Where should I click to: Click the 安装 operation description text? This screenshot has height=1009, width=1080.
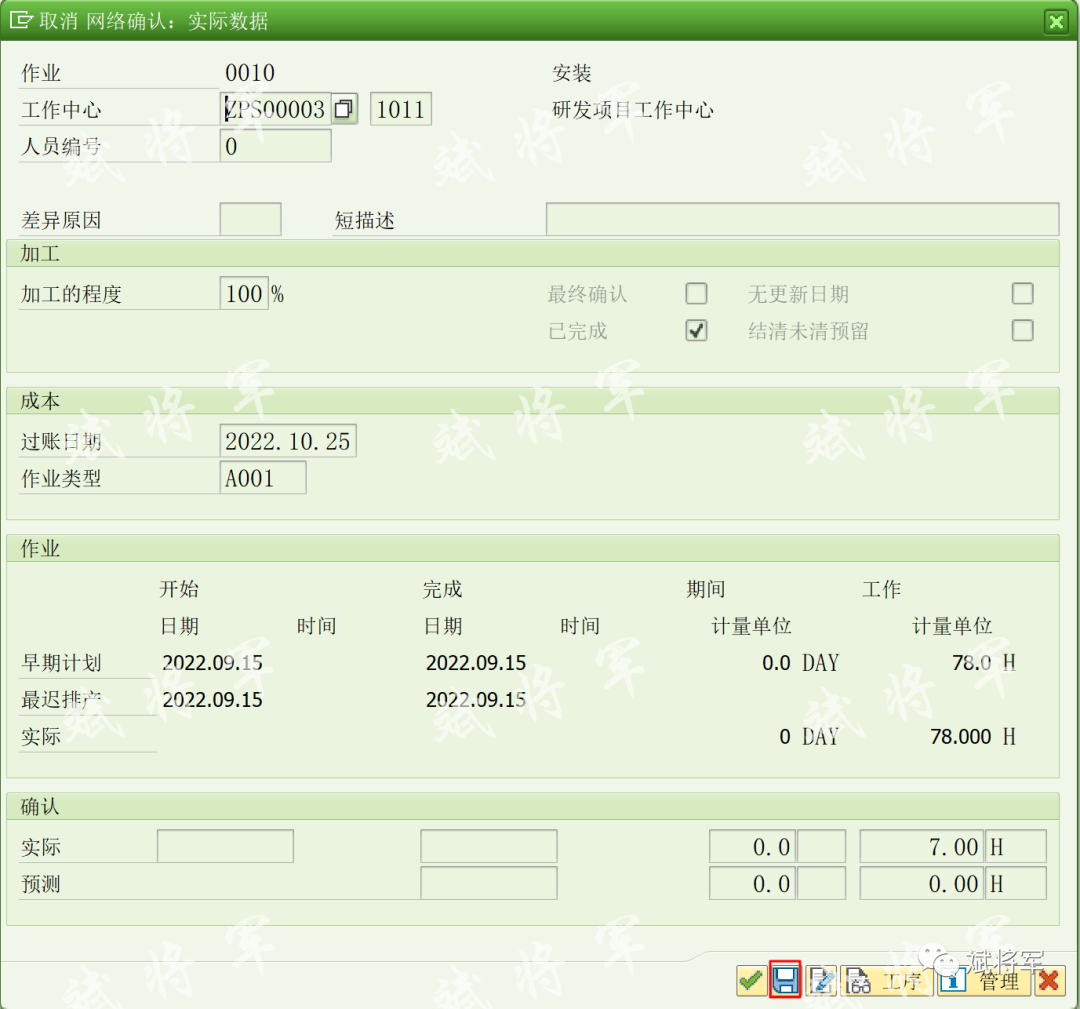(x=572, y=72)
